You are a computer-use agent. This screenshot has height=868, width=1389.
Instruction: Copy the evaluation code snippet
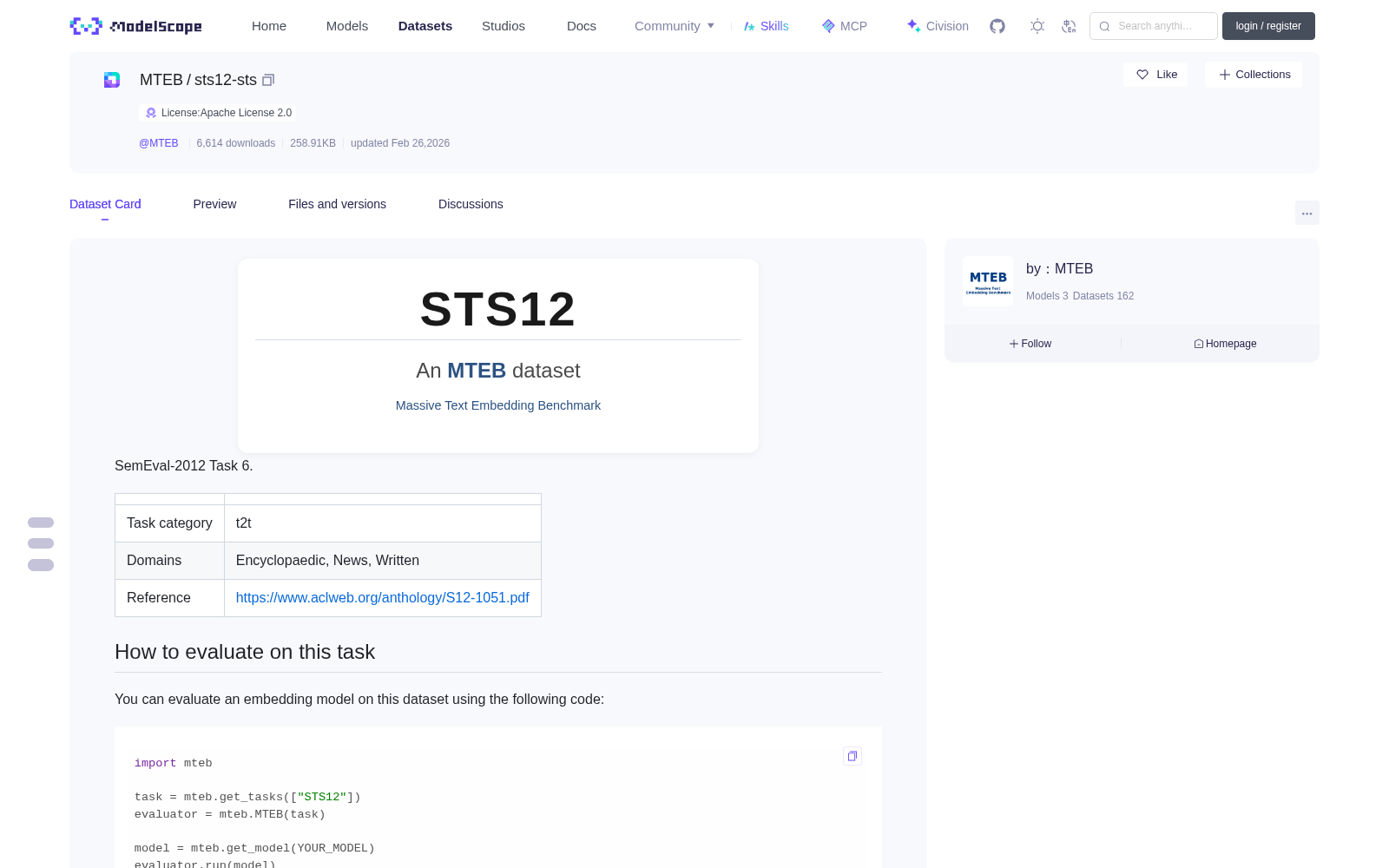[852, 756]
